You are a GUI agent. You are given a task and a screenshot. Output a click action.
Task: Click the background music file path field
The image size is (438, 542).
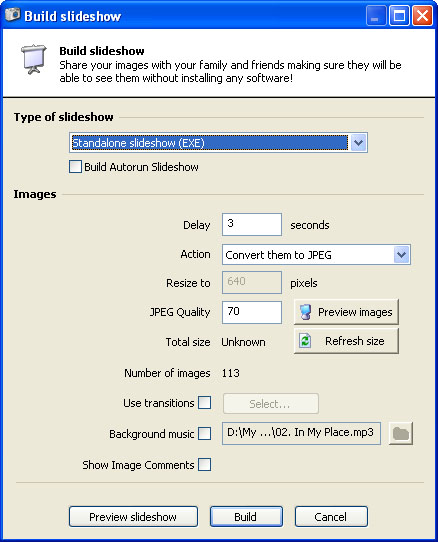301,433
